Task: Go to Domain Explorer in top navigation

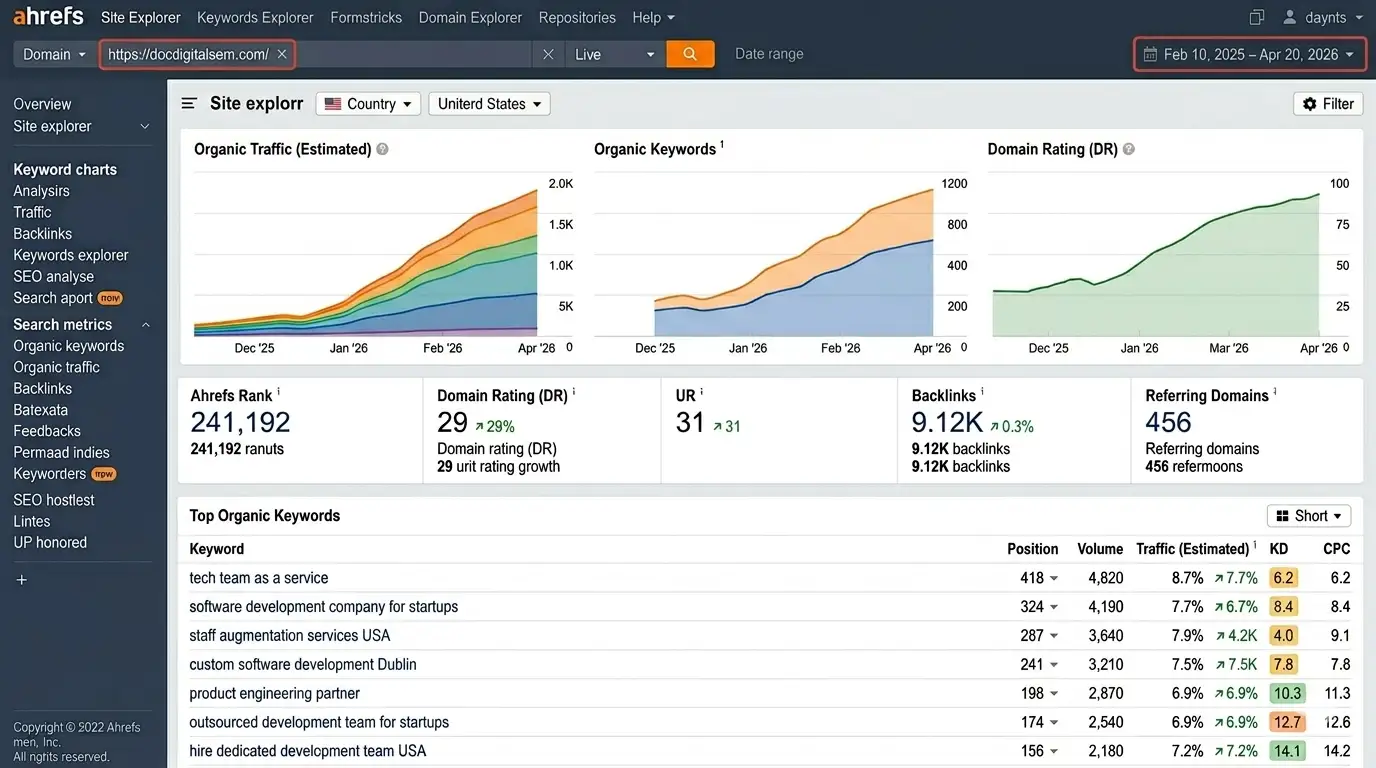Action: [470, 17]
